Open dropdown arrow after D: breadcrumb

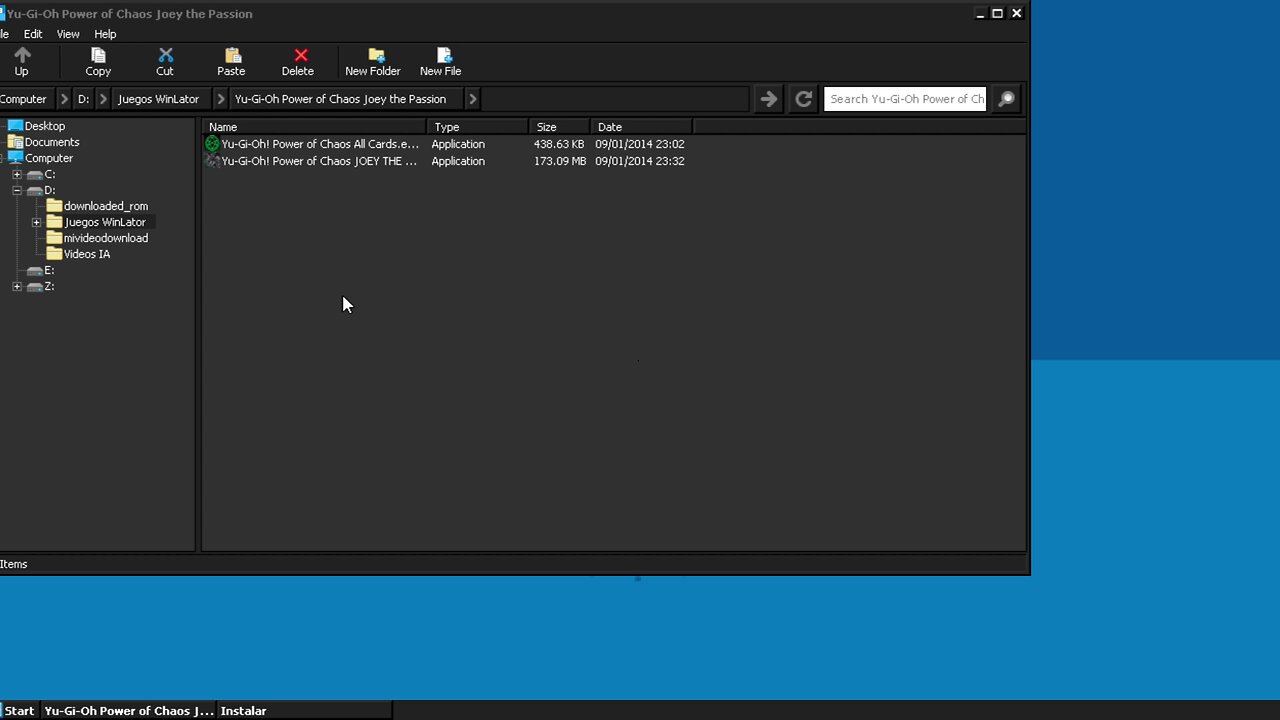pyautogui.click(x=103, y=99)
